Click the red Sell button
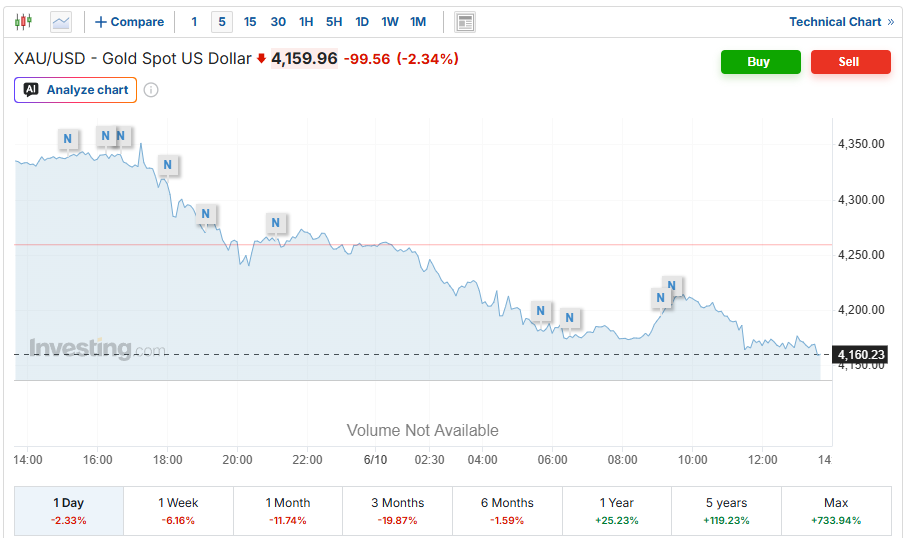 tap(850, 62)
